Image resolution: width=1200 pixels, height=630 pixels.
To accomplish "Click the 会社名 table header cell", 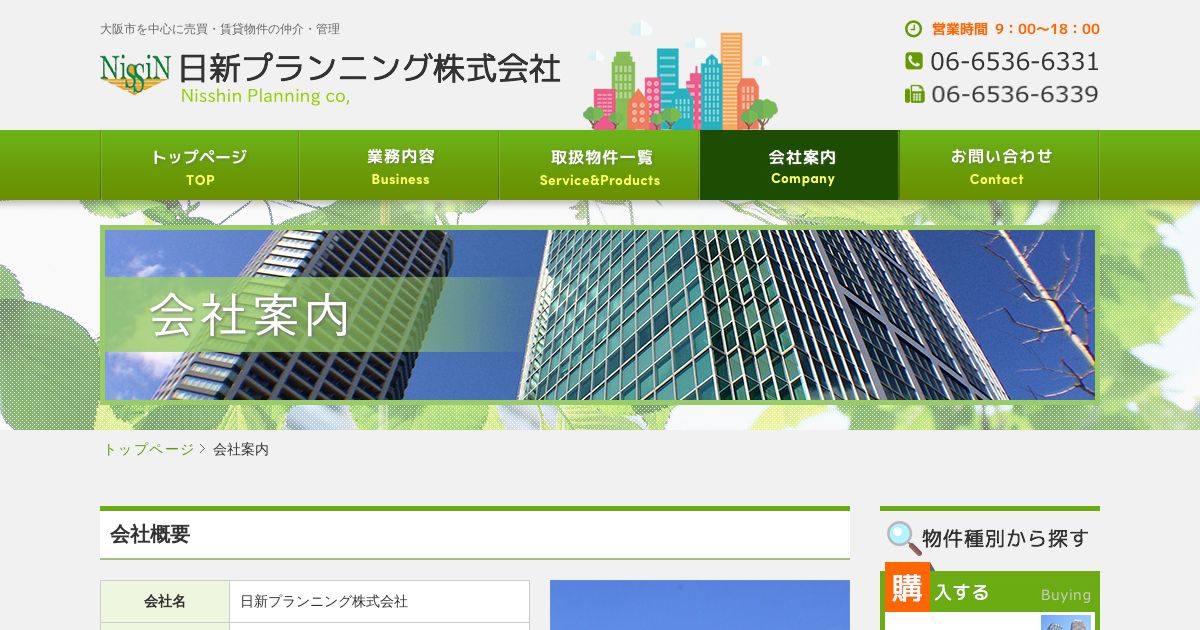I will point(165,601).
